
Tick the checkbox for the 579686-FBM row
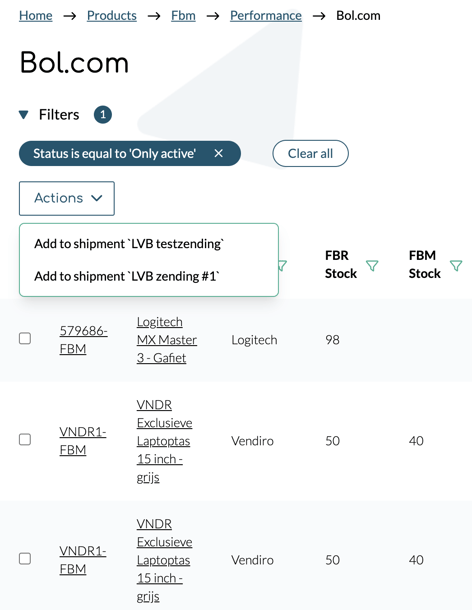pyautogui.click(x=25, y=338)
